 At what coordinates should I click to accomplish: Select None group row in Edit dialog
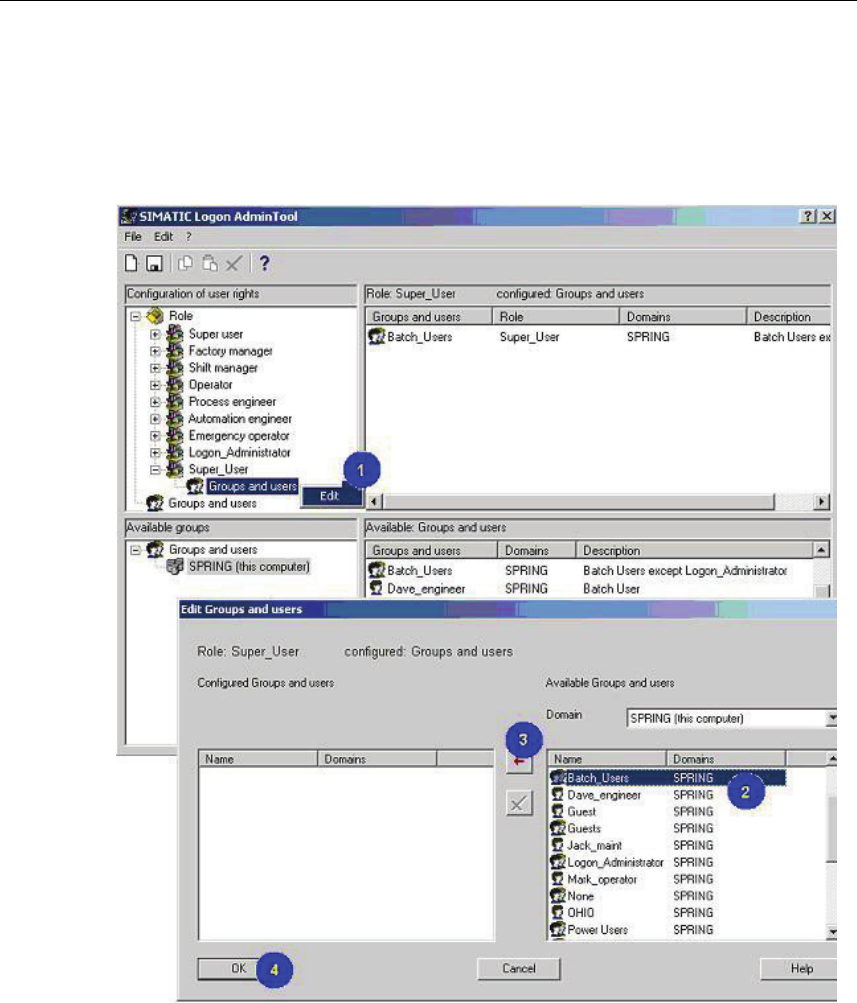tap(668, 896)
